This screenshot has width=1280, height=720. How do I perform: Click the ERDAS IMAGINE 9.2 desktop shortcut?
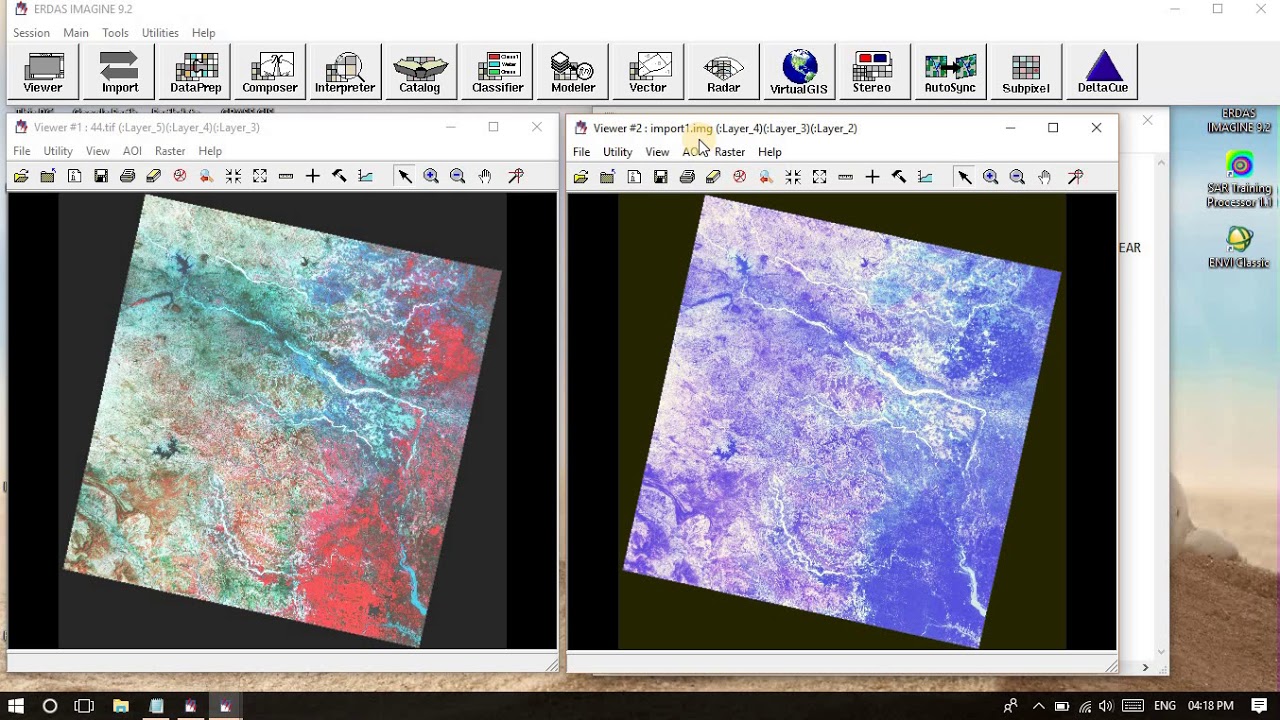click(1239, 120)
